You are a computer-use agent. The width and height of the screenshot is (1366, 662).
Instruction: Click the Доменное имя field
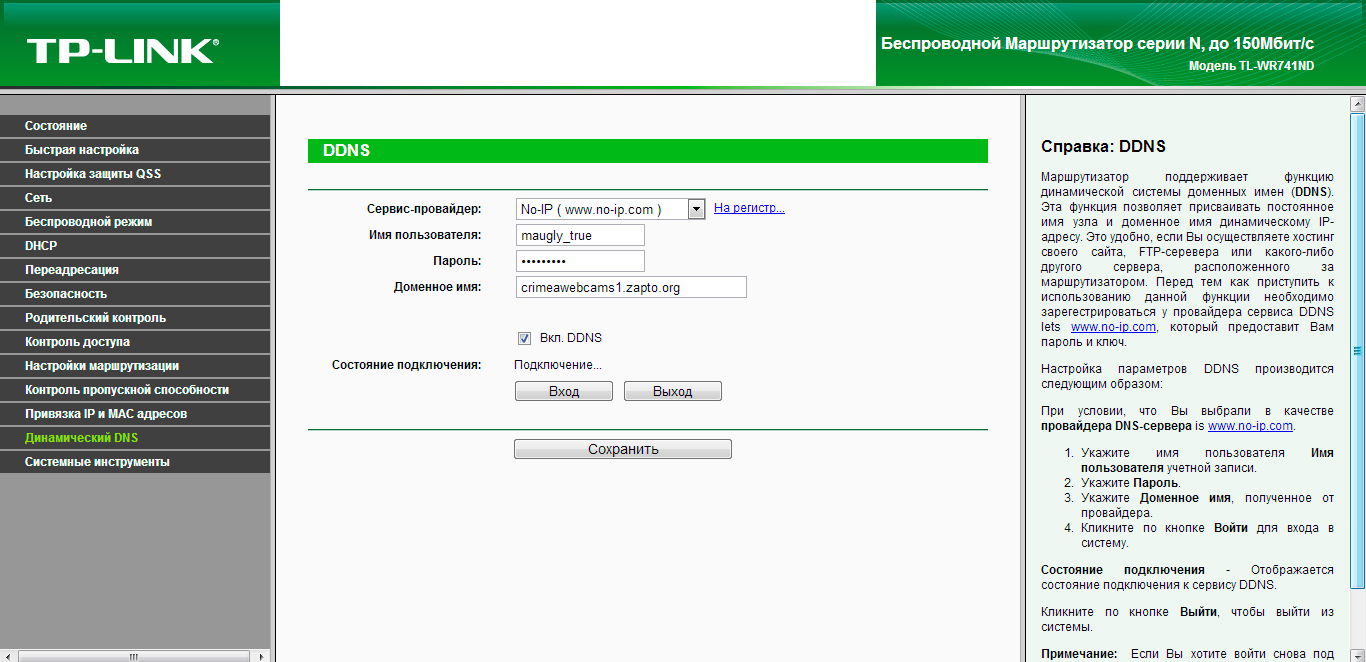tap(631, 287)
